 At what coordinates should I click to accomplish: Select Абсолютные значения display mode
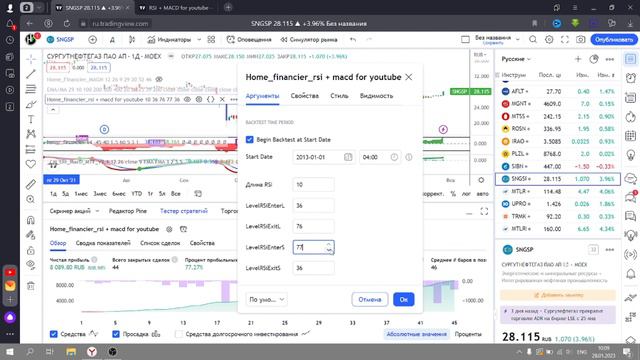point(416,334)
